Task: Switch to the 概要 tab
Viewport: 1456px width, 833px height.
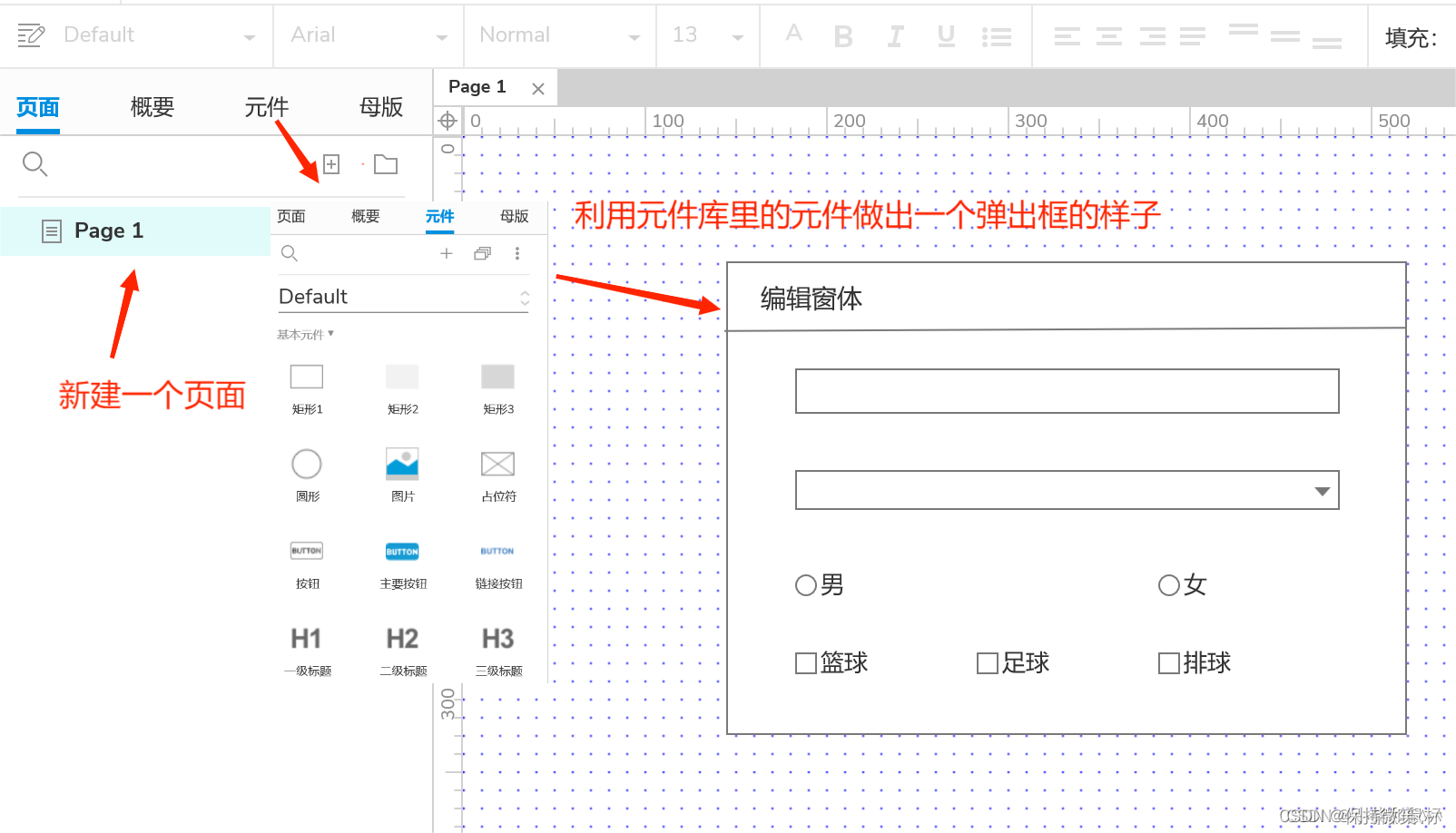Action: coord(152,107)
